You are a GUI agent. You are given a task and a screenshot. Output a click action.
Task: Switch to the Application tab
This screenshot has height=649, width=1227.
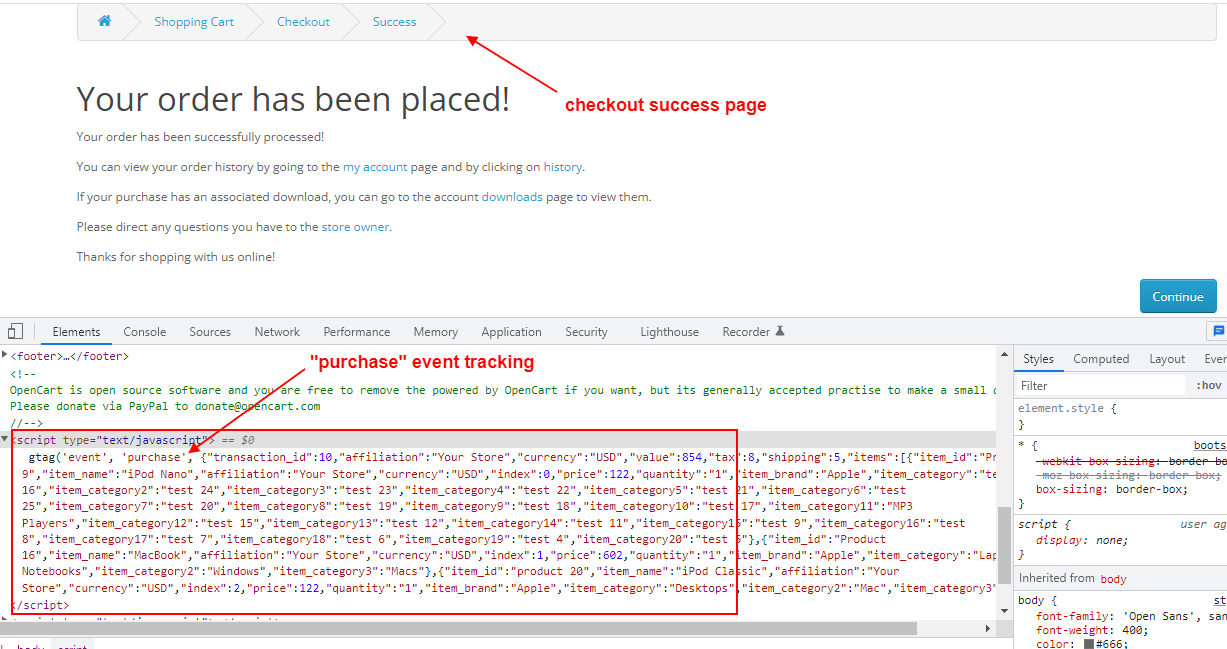[x=511, y=332]
